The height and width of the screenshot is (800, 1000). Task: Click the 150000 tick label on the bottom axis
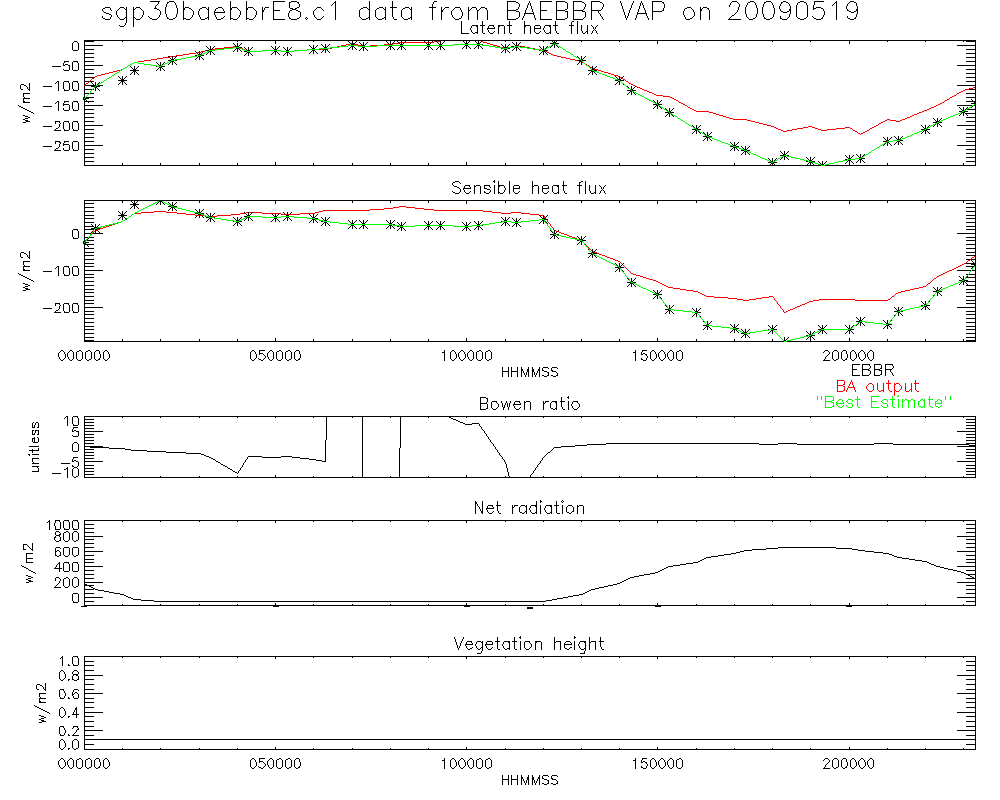pos(657,765)
